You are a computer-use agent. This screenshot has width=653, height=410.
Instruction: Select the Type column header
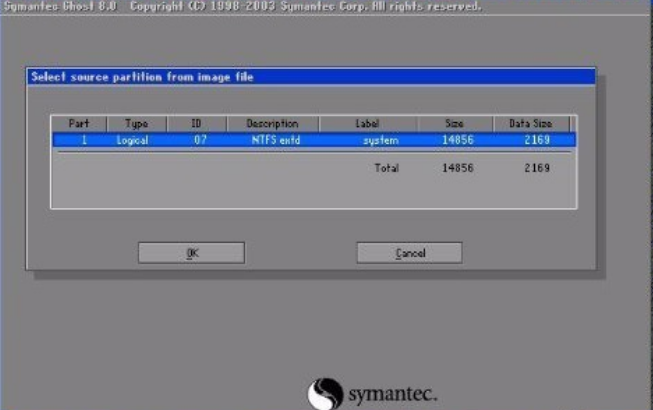click(136, 124)
